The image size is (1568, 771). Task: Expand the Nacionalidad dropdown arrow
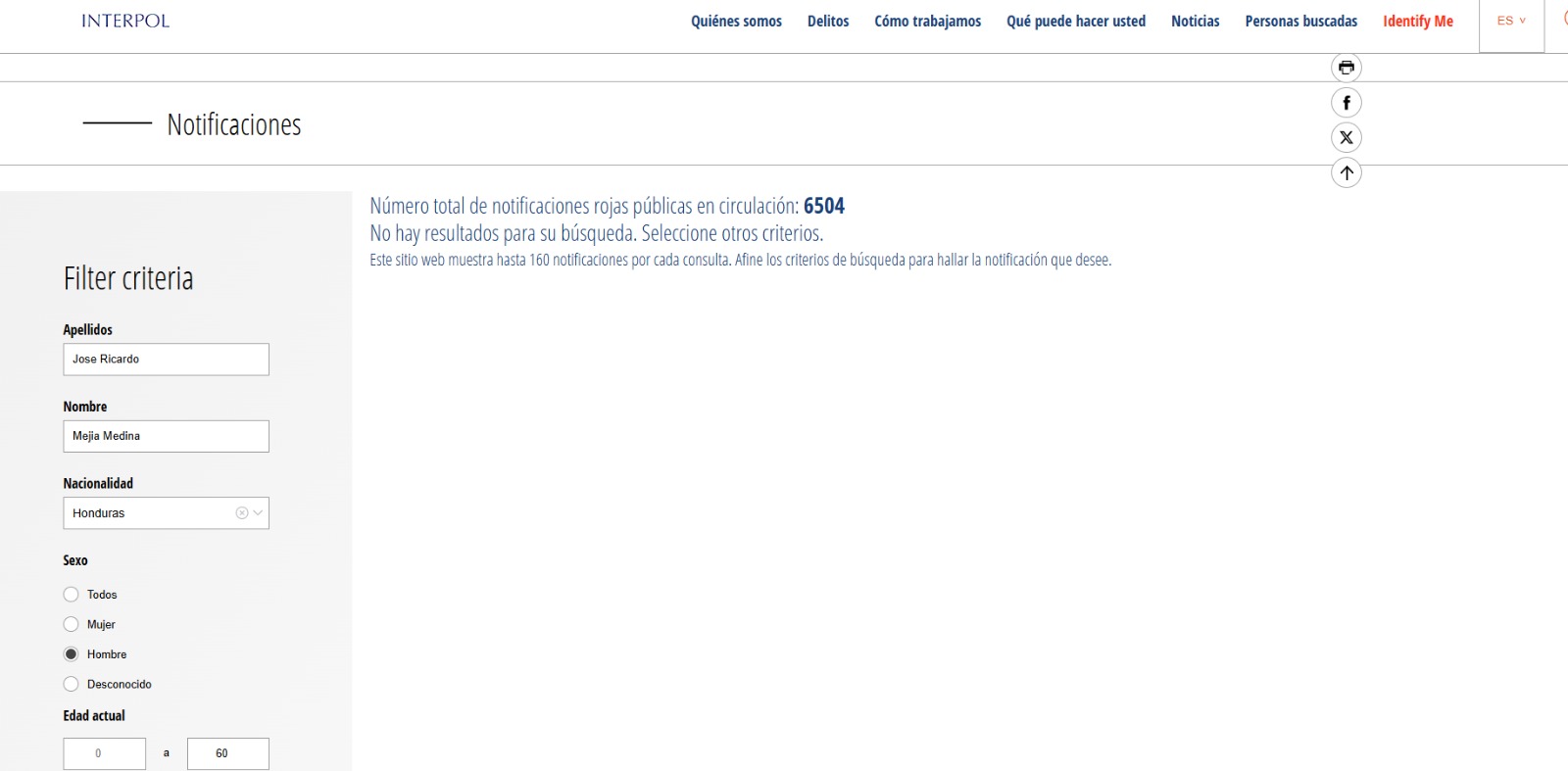pos(259,513)
